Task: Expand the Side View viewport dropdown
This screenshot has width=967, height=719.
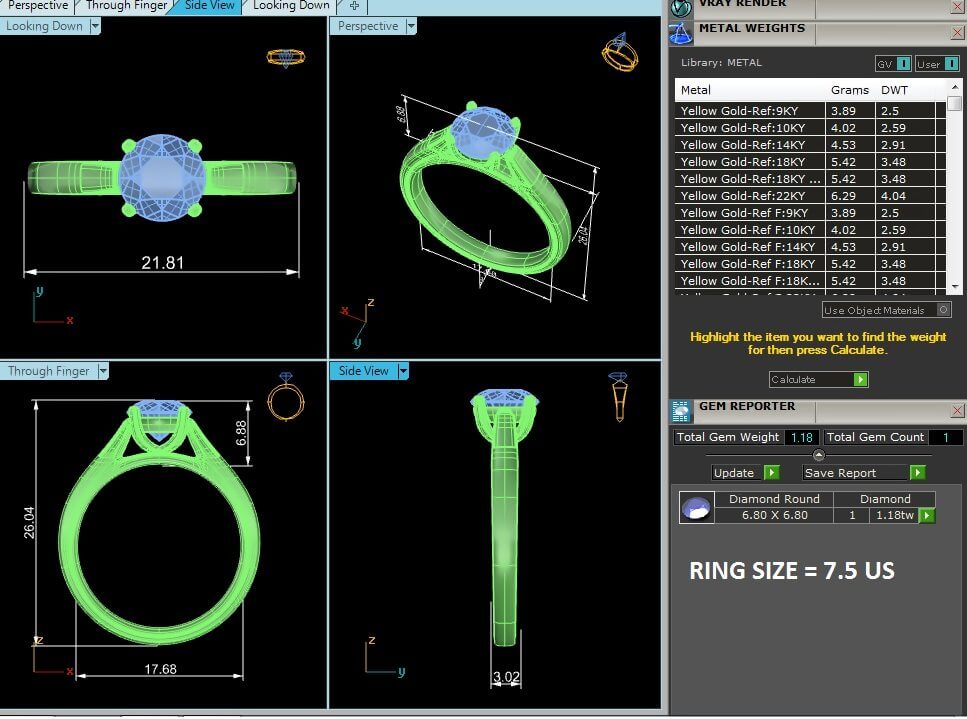Action: [403, 372]
